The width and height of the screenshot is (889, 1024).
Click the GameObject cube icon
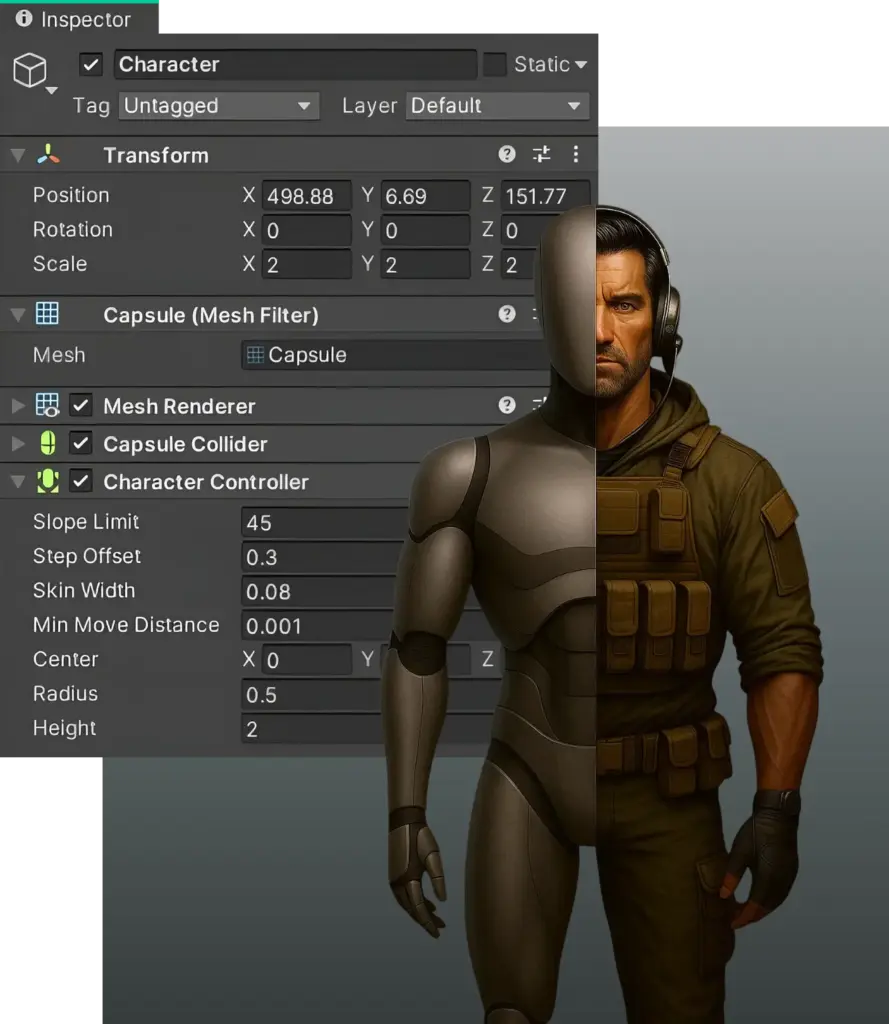pos(29,69)
